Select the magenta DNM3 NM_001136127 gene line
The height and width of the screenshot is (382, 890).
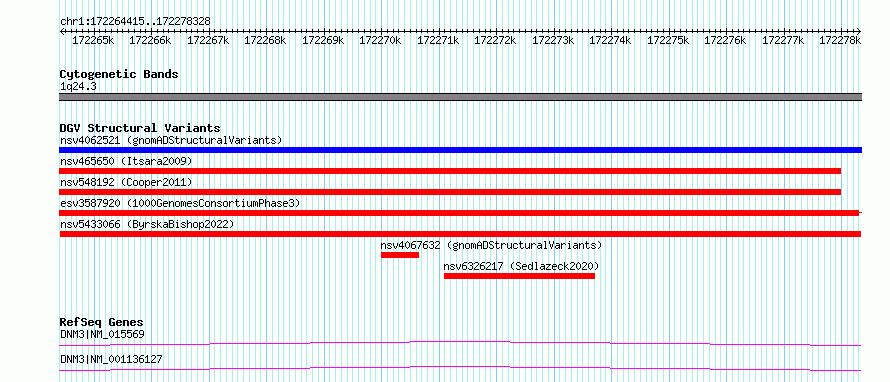tap(460, 368)
